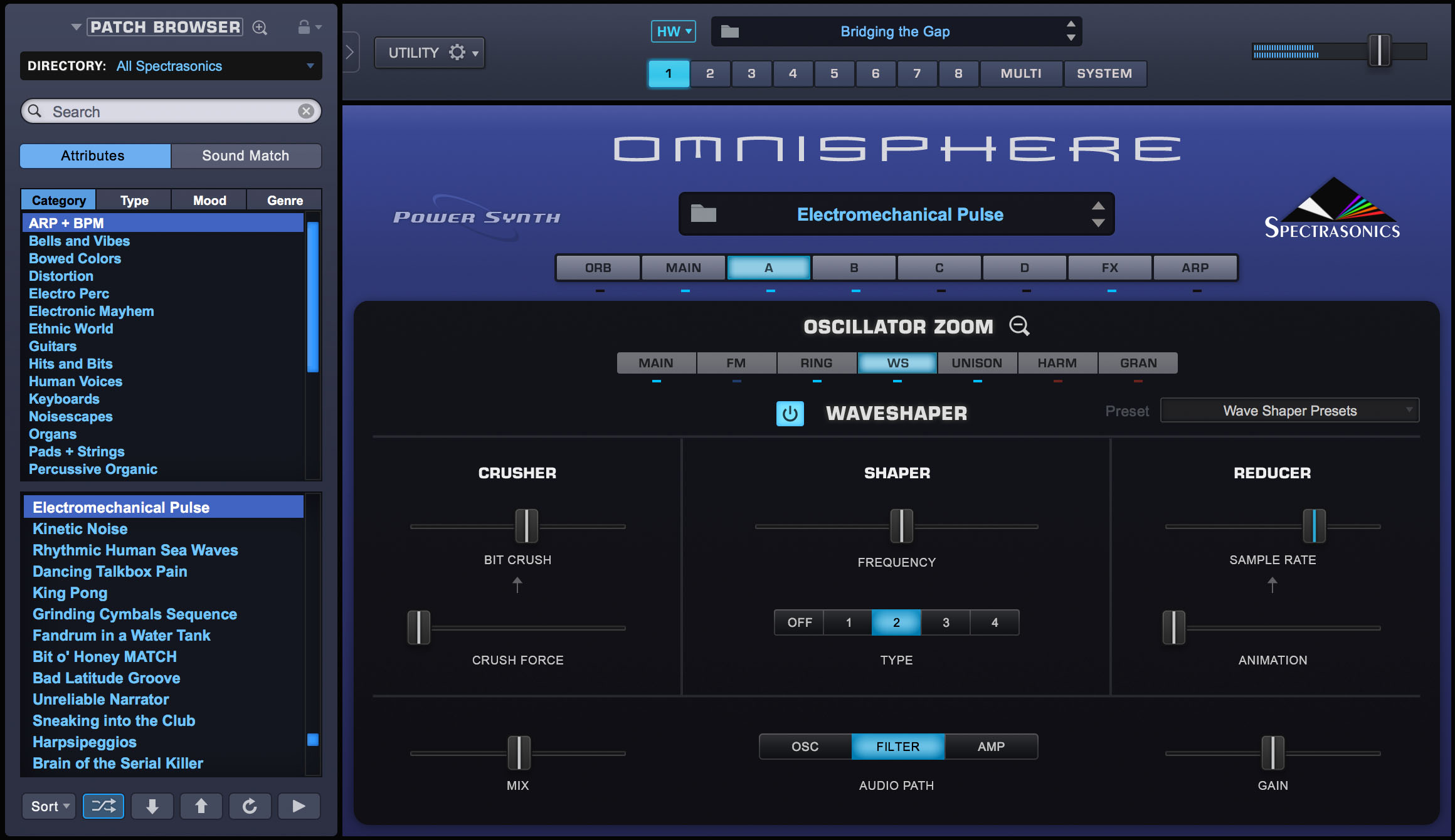Click the next patch down arrow
Viewport: 1455px width, 840px height.
pos(152,806)
